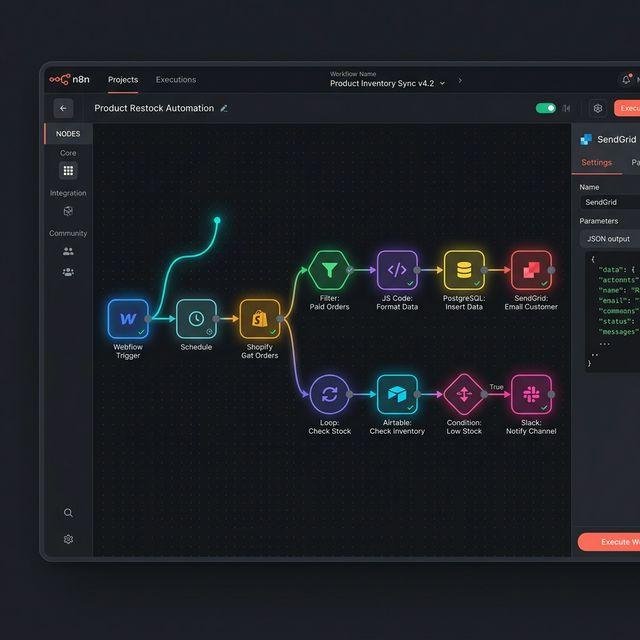Open the sidebar settings gear
Screen dimensions: 640x640
point(68,539)
